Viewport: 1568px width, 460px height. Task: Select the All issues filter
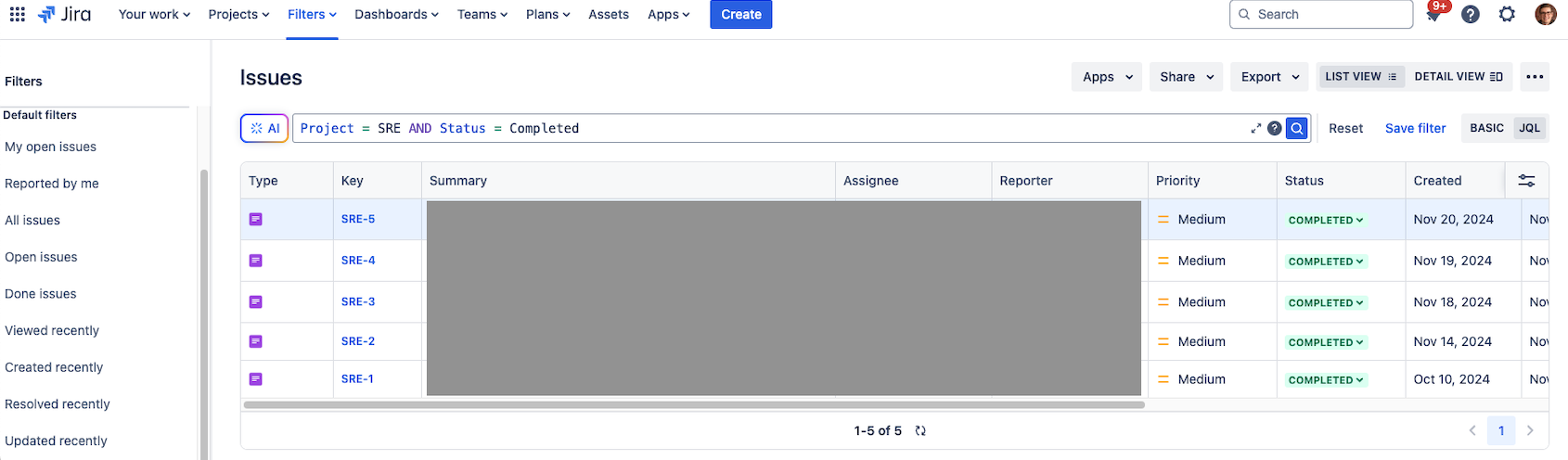[x=32, y=220]
